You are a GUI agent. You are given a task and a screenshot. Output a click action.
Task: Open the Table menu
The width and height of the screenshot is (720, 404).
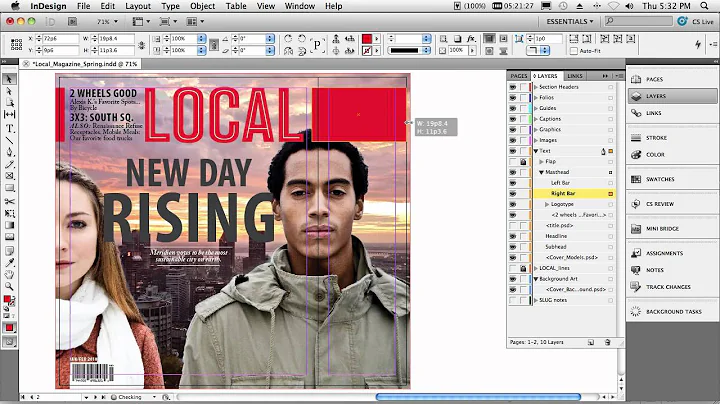[x=236, y=6]
